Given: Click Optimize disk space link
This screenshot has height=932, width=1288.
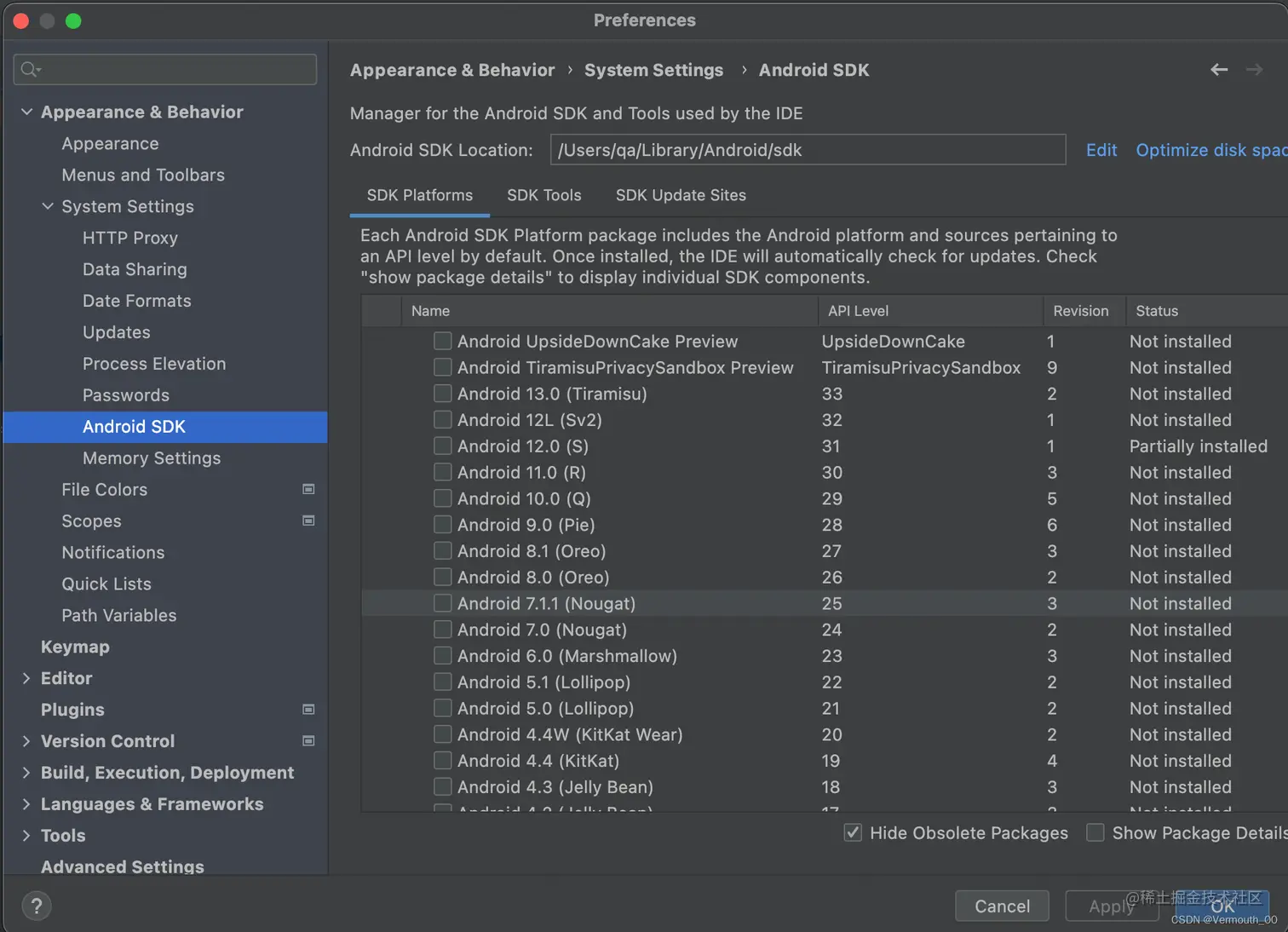Looking at the screenshot, I should [x=1212, y=150].
